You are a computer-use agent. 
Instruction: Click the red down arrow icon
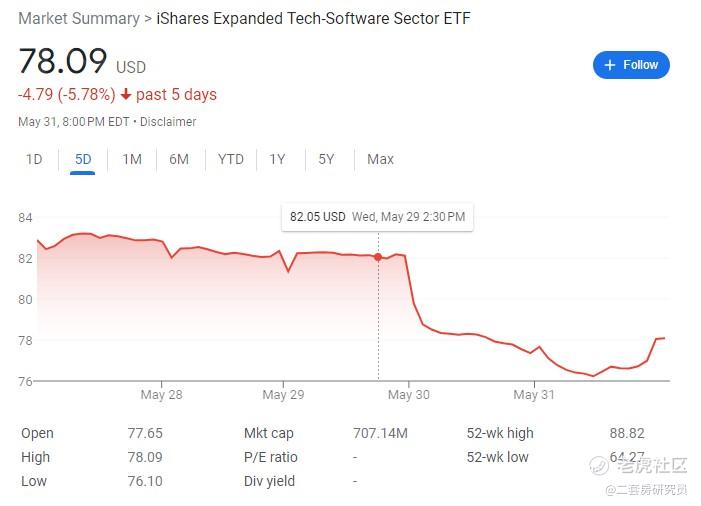[126, 95]
